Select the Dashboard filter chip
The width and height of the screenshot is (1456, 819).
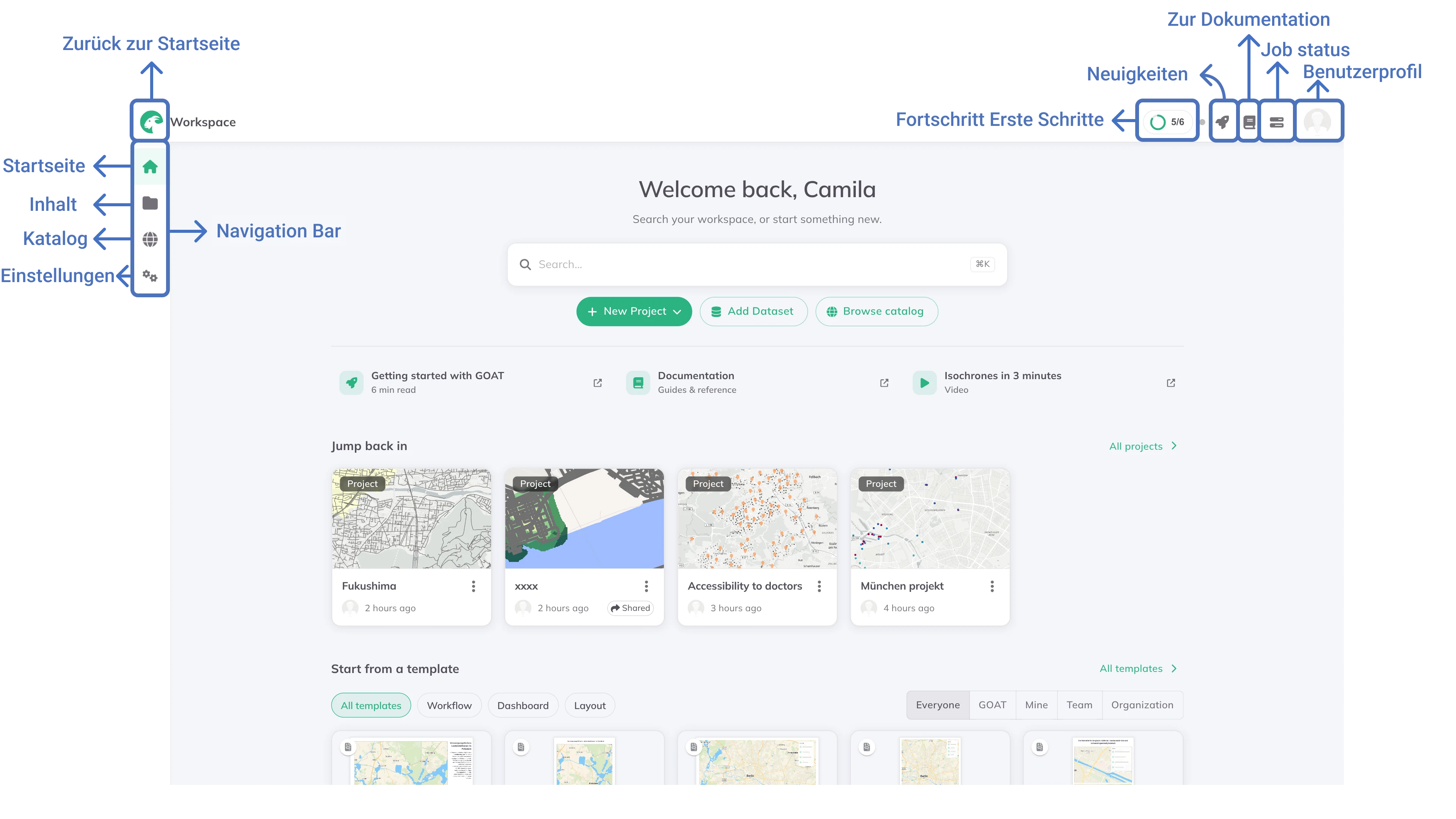(x=523, y=705)
